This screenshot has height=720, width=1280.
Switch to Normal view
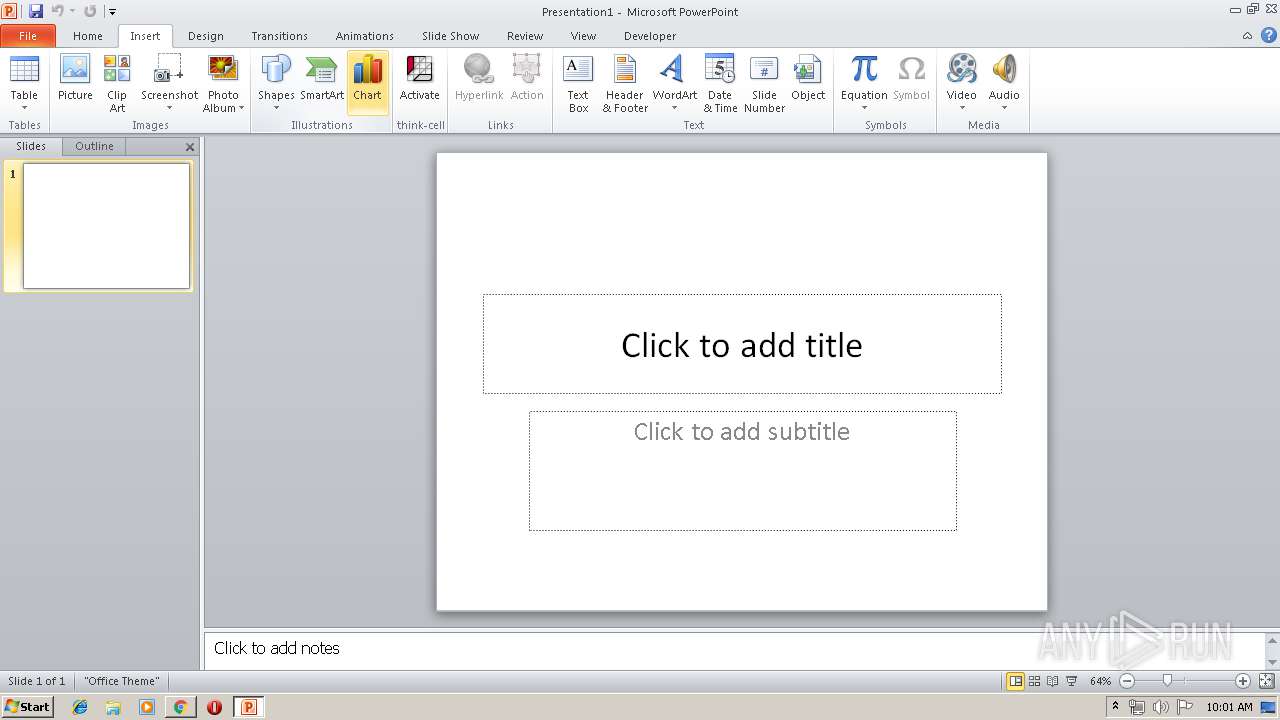click(x=1015, y=681)
